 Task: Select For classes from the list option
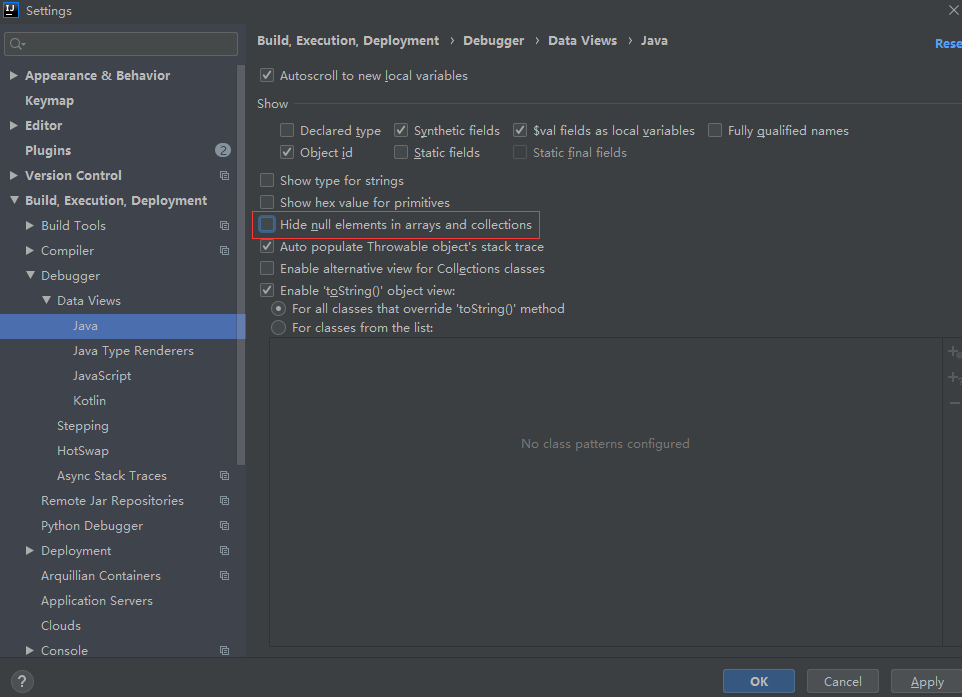[x=279, y=328]
